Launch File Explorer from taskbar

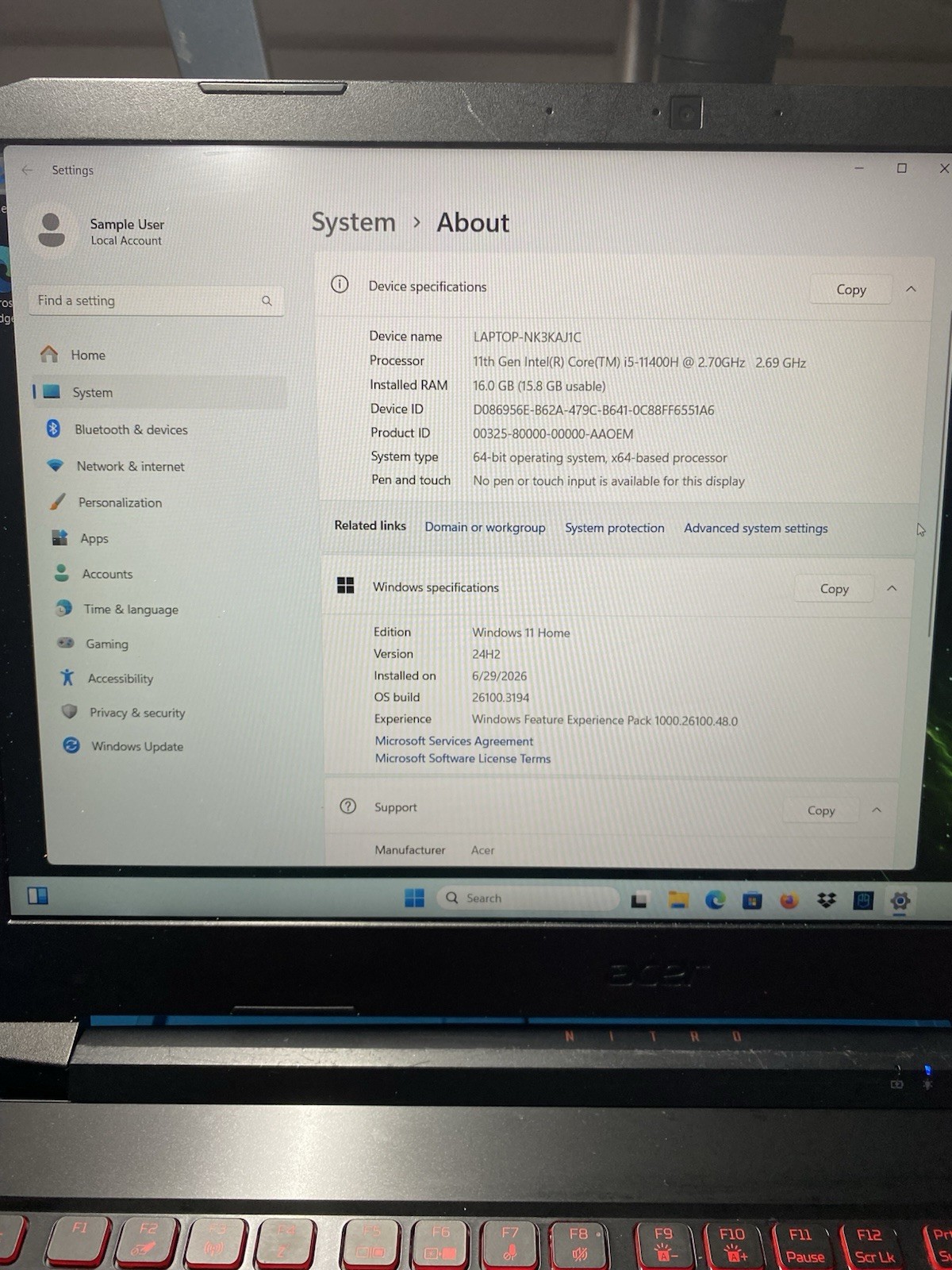[678, 899]
